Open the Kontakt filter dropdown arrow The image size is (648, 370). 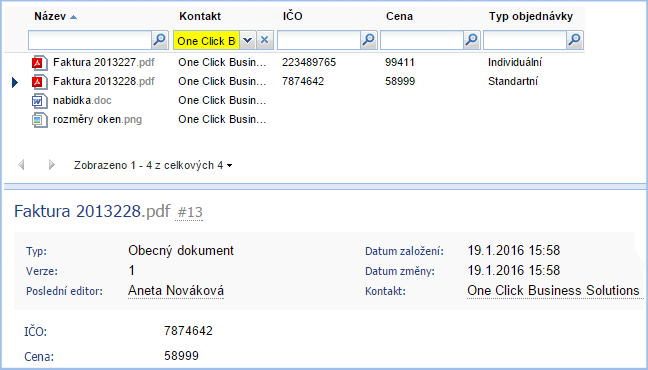click(x=248, y=40)
